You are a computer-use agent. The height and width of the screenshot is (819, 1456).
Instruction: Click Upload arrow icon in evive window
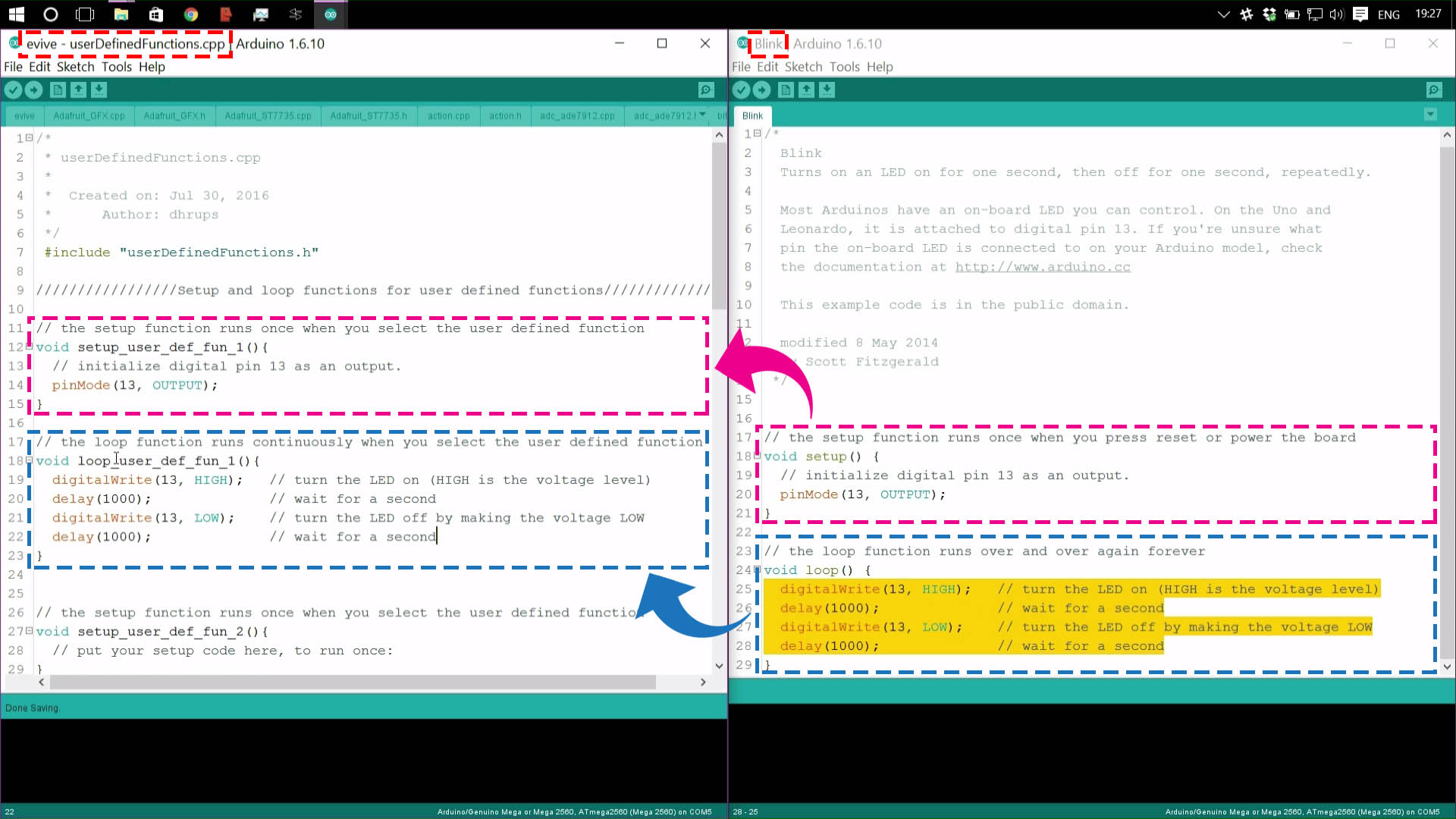point(34,90)
